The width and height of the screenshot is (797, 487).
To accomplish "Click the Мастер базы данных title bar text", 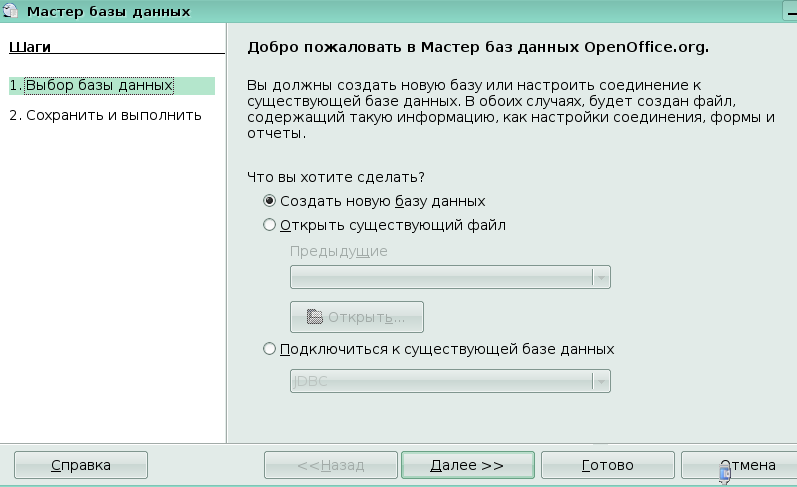I will point(108,11).
